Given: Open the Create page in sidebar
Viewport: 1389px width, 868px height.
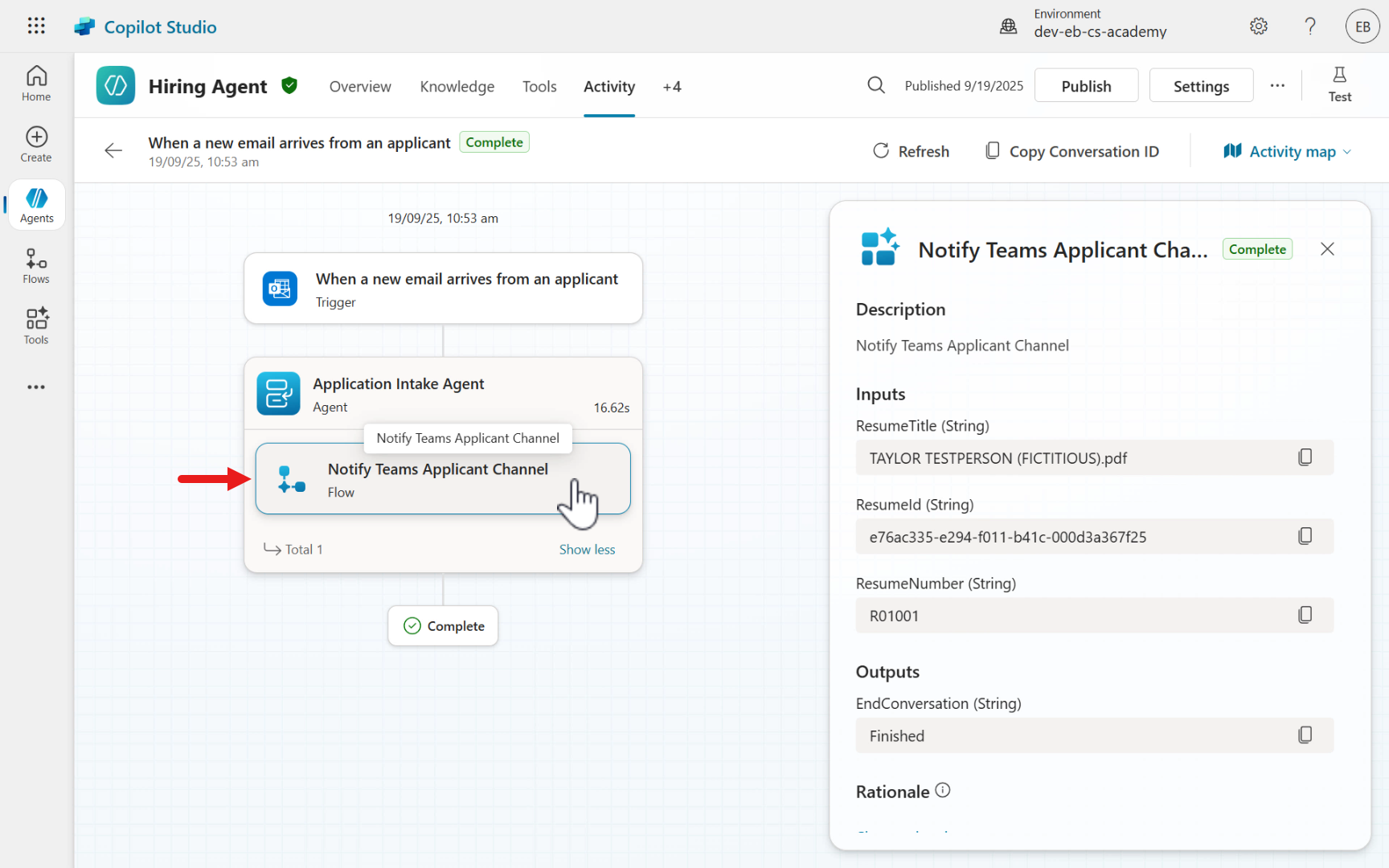Looking at the screenshot, I should coord(36,145).
